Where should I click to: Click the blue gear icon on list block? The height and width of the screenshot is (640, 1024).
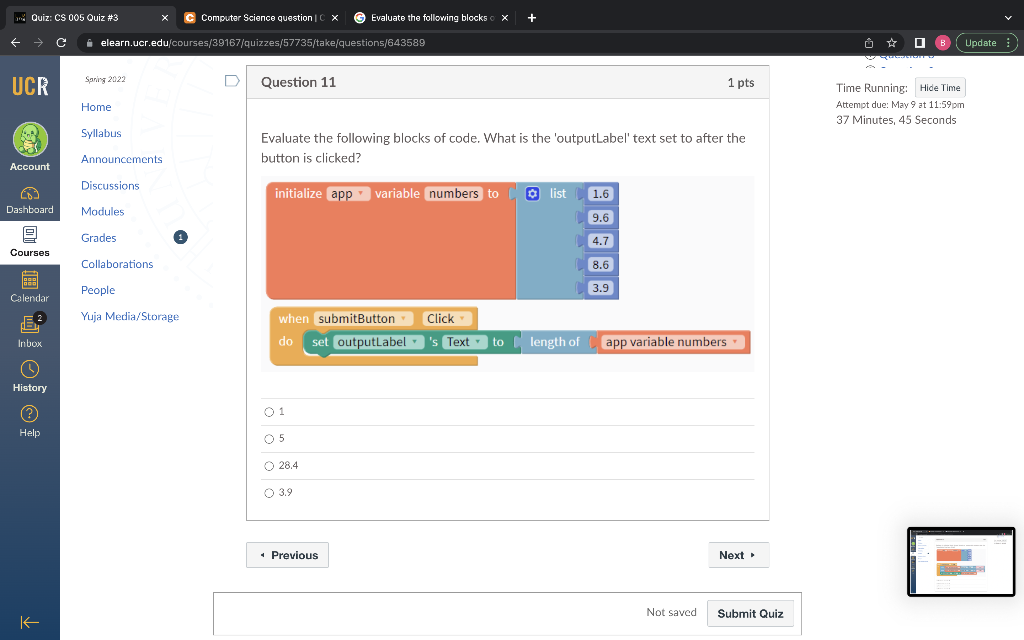point(532,194)
